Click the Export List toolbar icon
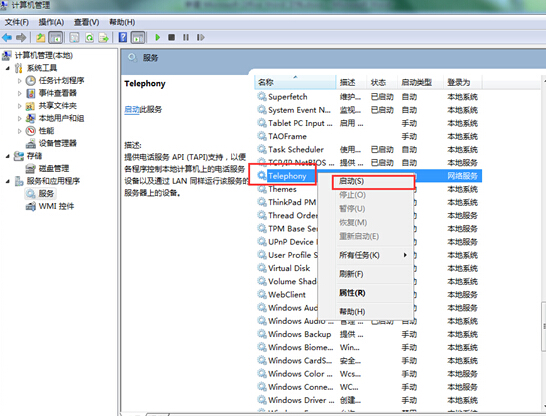Image resolution: width=546 pixels, height=416 pixels. (103, 37)
